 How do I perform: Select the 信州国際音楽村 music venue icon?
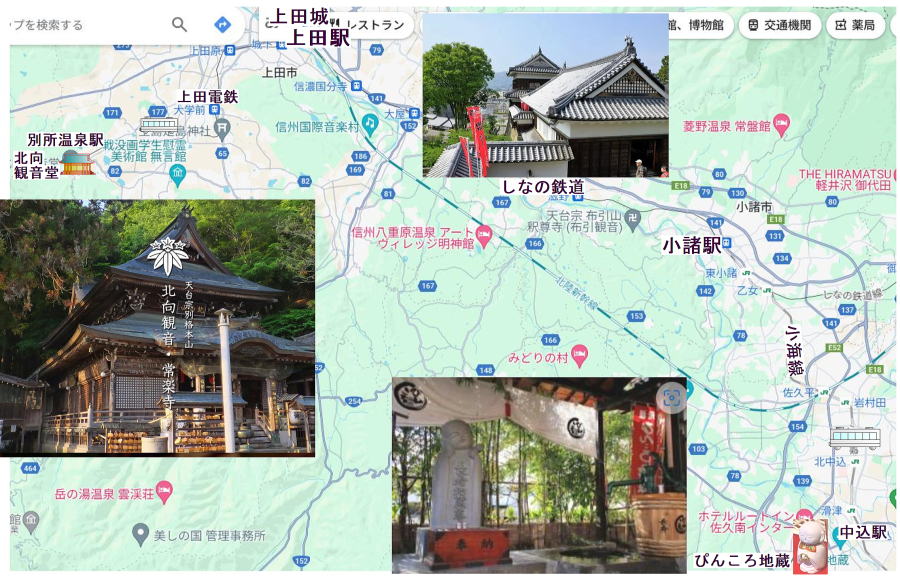coord(369,122)
